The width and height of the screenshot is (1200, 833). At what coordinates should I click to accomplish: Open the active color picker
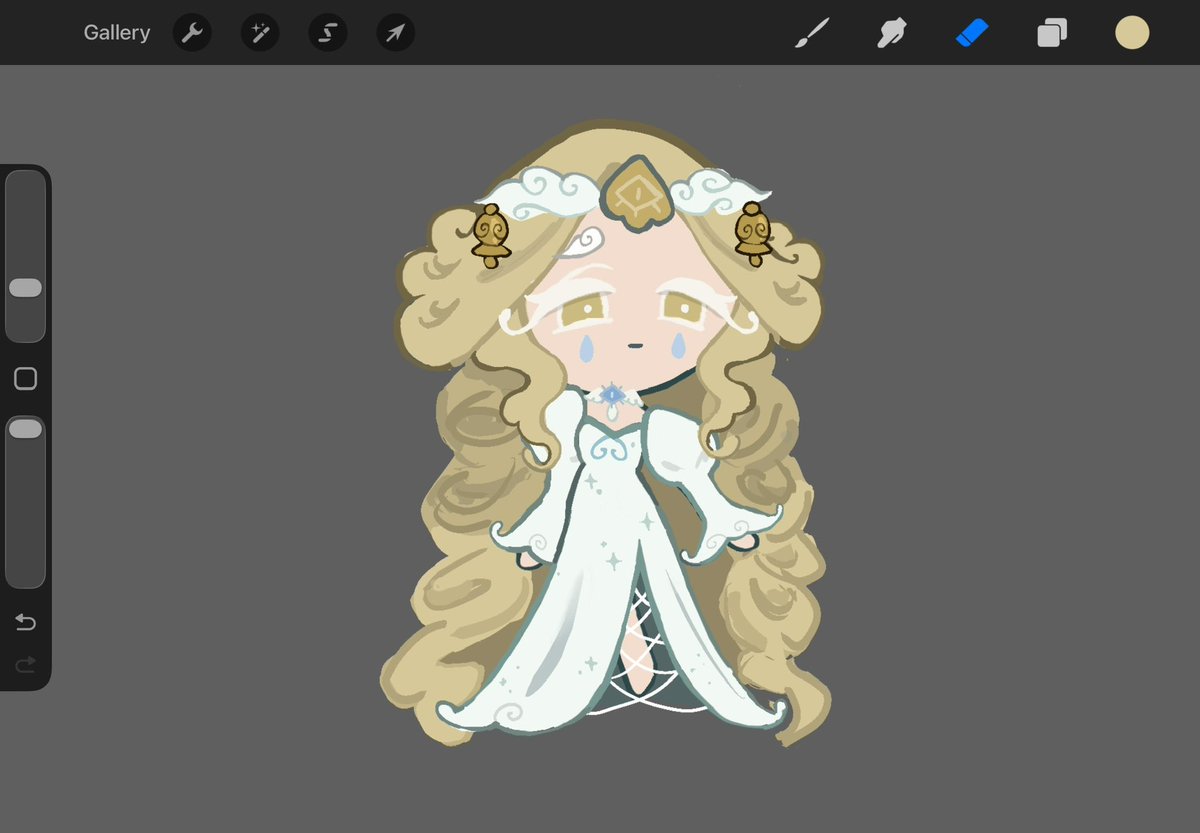tap(1132, 33)
